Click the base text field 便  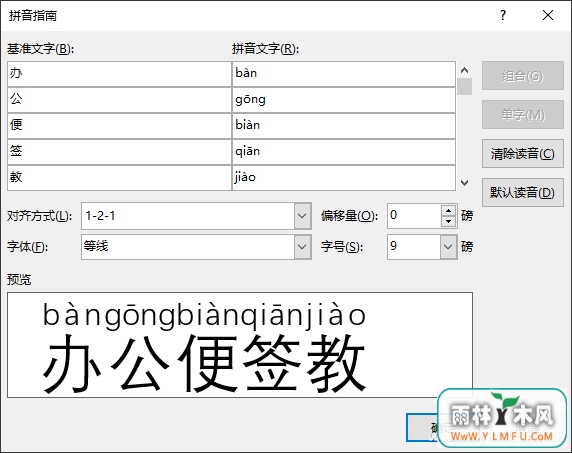(x=119, y=126)
